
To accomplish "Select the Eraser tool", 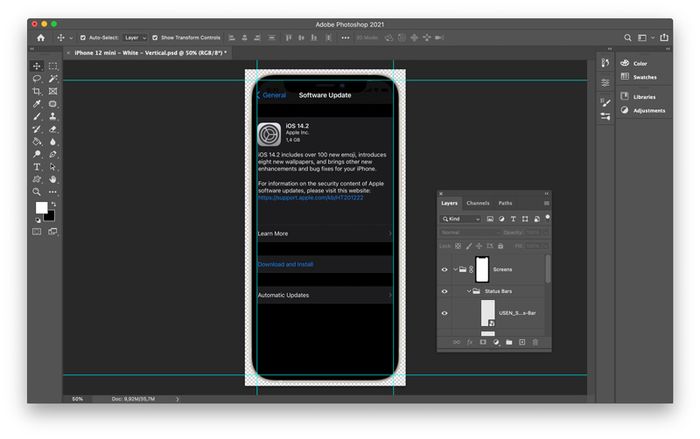I will (x=53, y=129).
